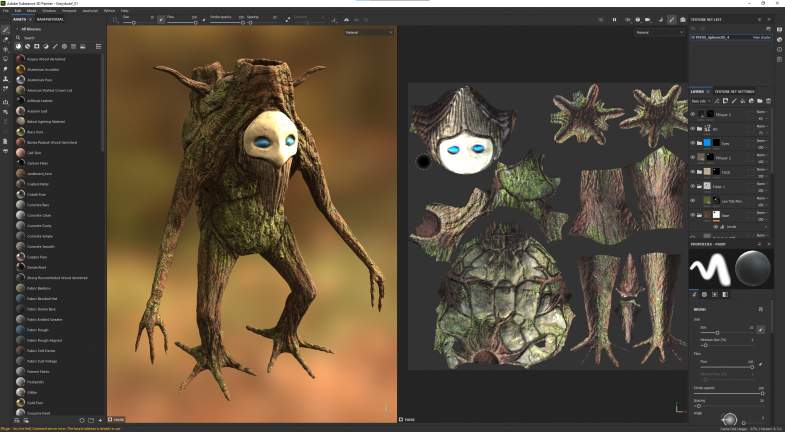Click the Eyes layer blue color thumbnail
Screen dimensions: 785x432
[x=707, y=143]
